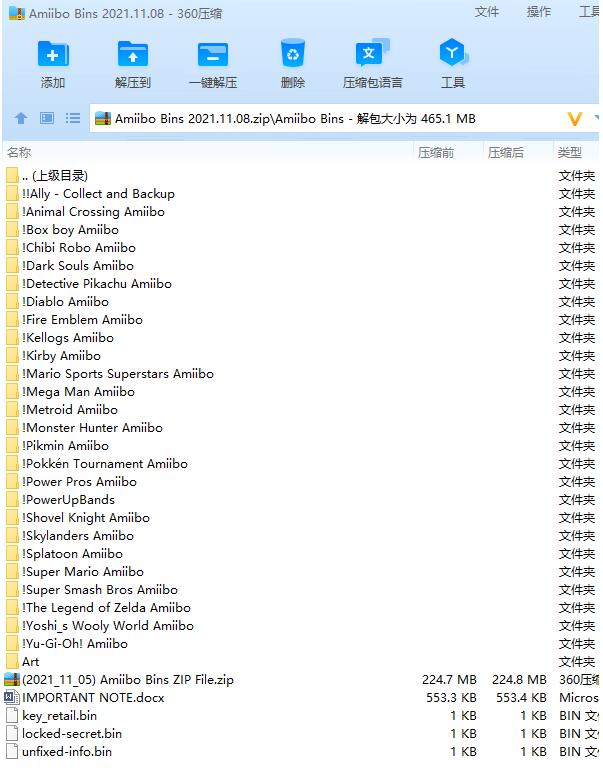Sort by the 类型 column header
The width and height of the screenshot is (603, 773).
569,153
